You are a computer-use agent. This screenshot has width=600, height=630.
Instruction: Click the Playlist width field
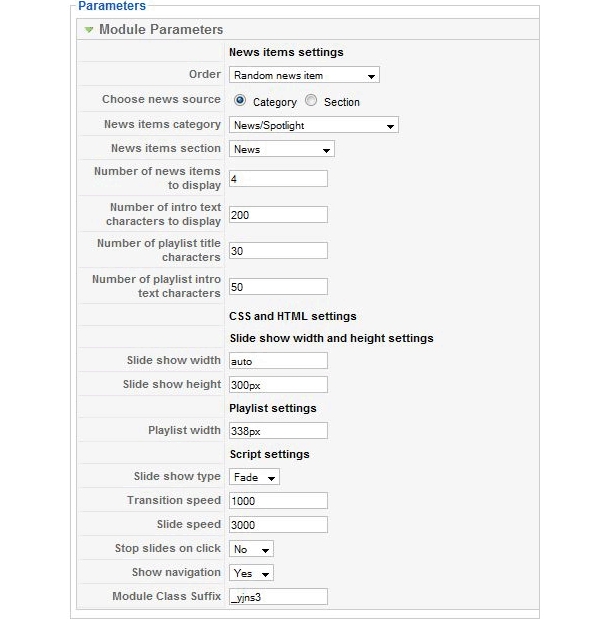pyautogui.click(x=278, y=431)
